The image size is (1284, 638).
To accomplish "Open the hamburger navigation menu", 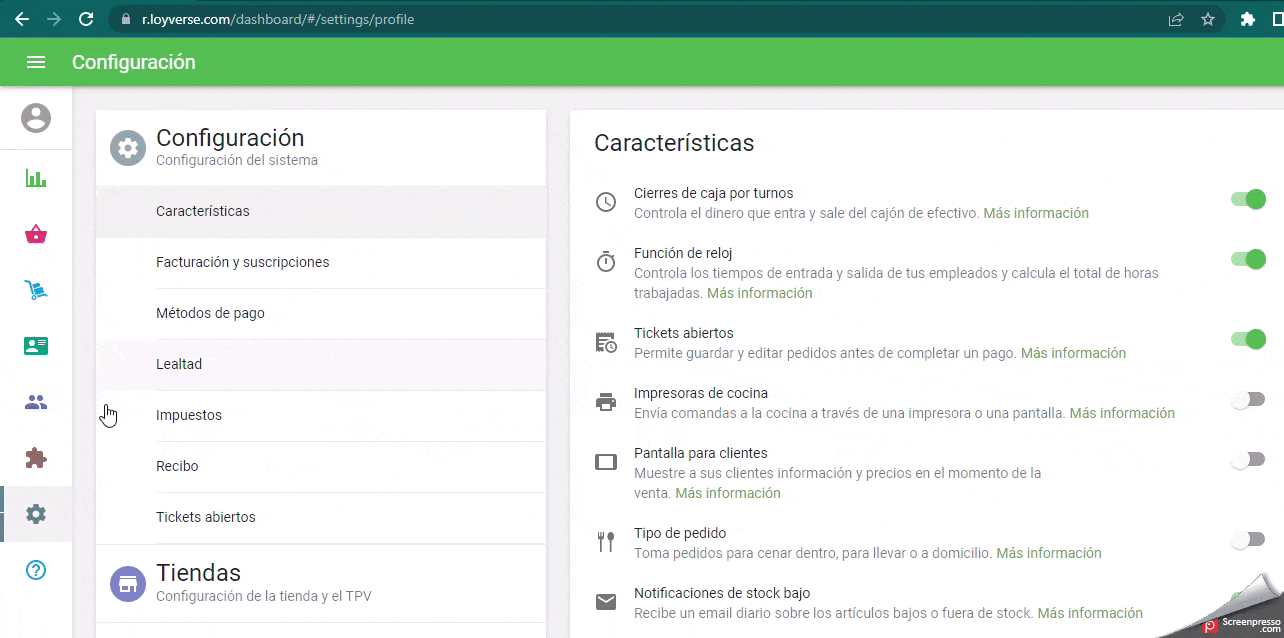I will [36, 62].
